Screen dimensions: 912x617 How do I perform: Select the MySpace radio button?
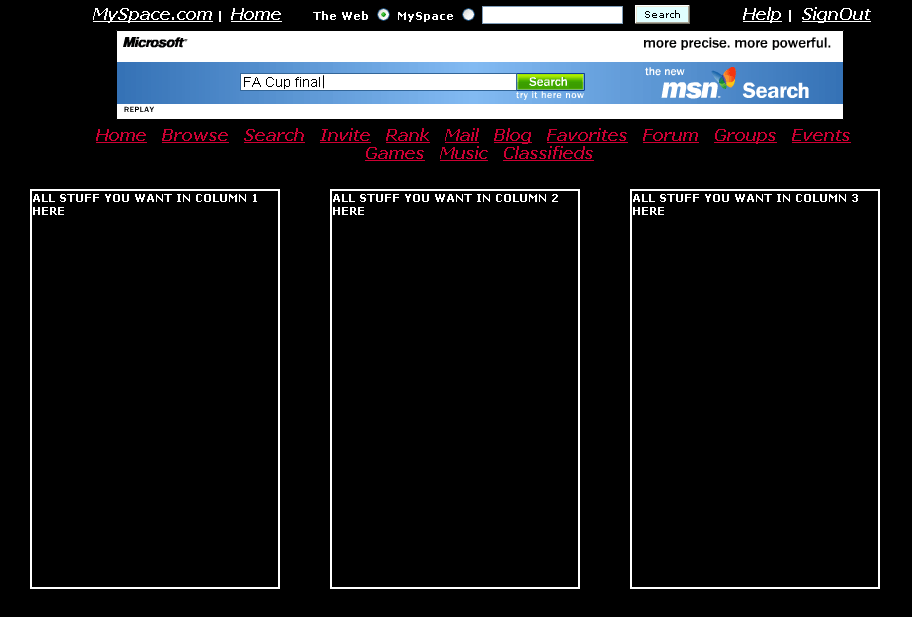tap(468, 15)
